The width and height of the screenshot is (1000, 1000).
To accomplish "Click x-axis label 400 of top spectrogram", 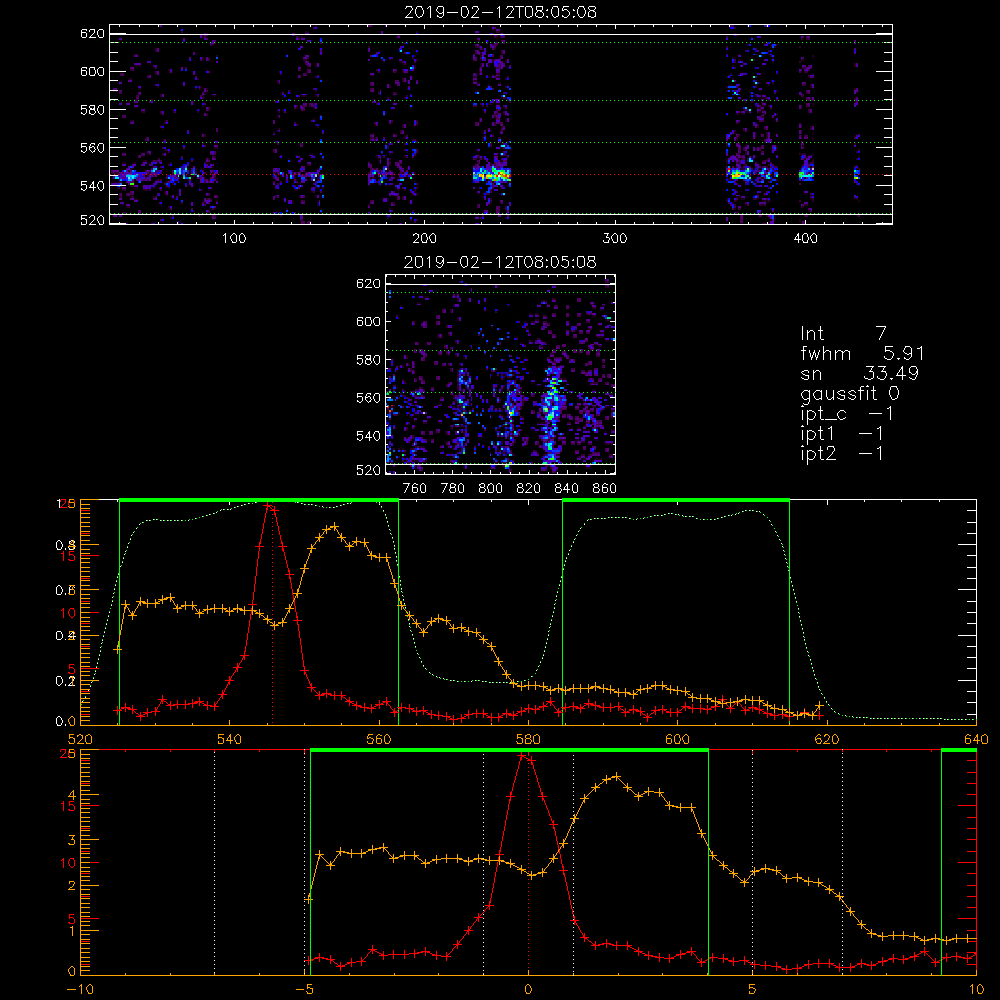I will tap(805, 239).
